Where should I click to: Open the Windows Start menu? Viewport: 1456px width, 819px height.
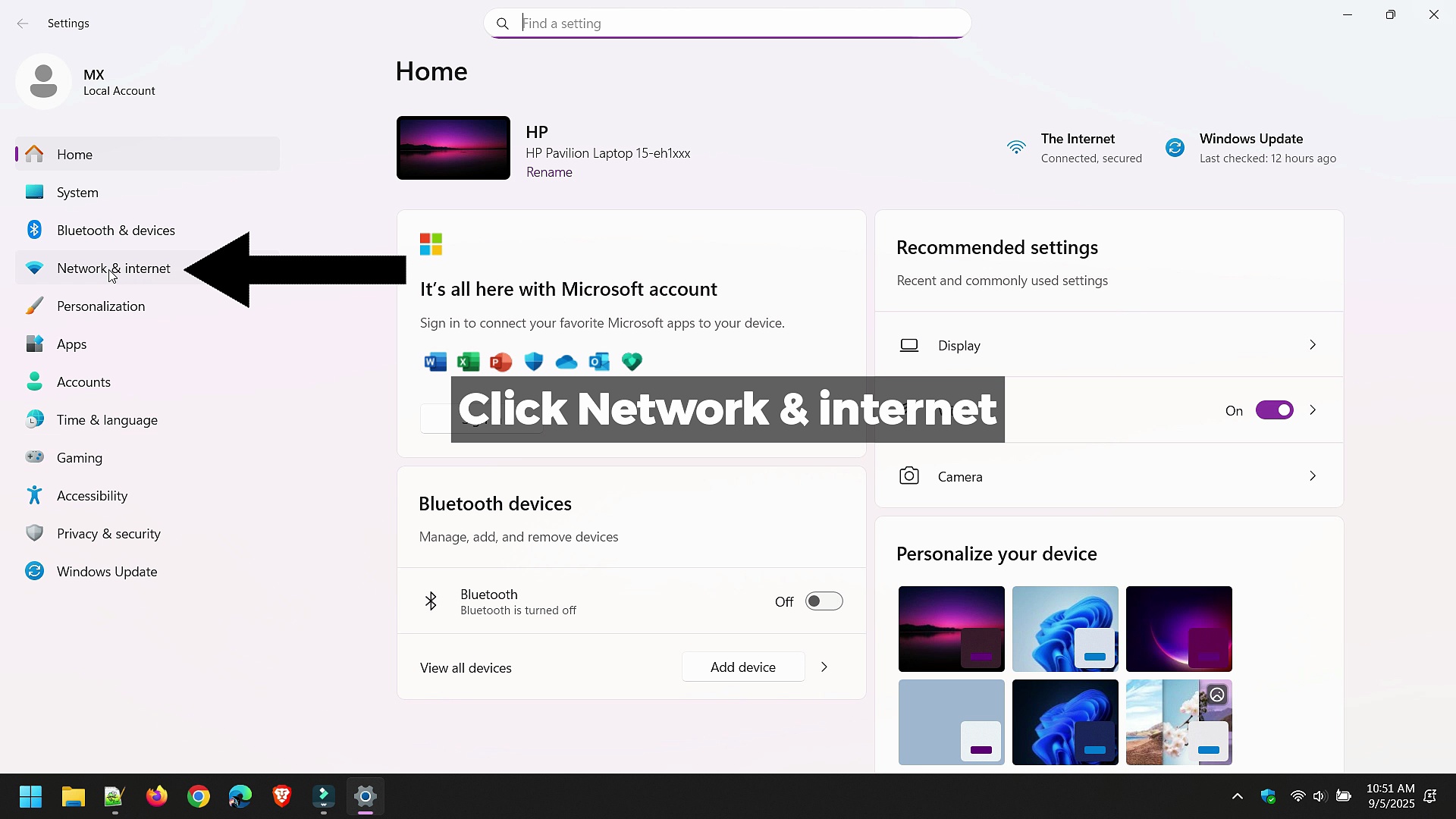pos(30,796)
